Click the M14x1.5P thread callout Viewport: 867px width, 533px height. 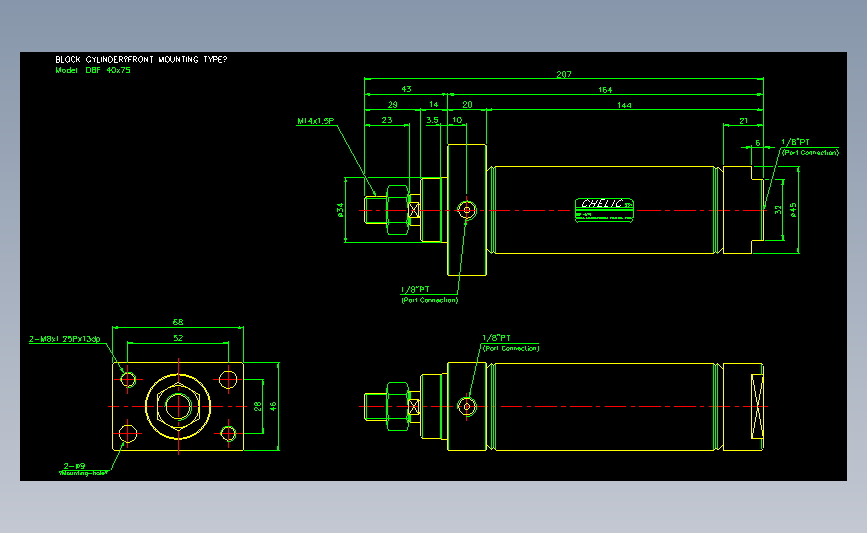pyautogui.click(x=316, y=121)
